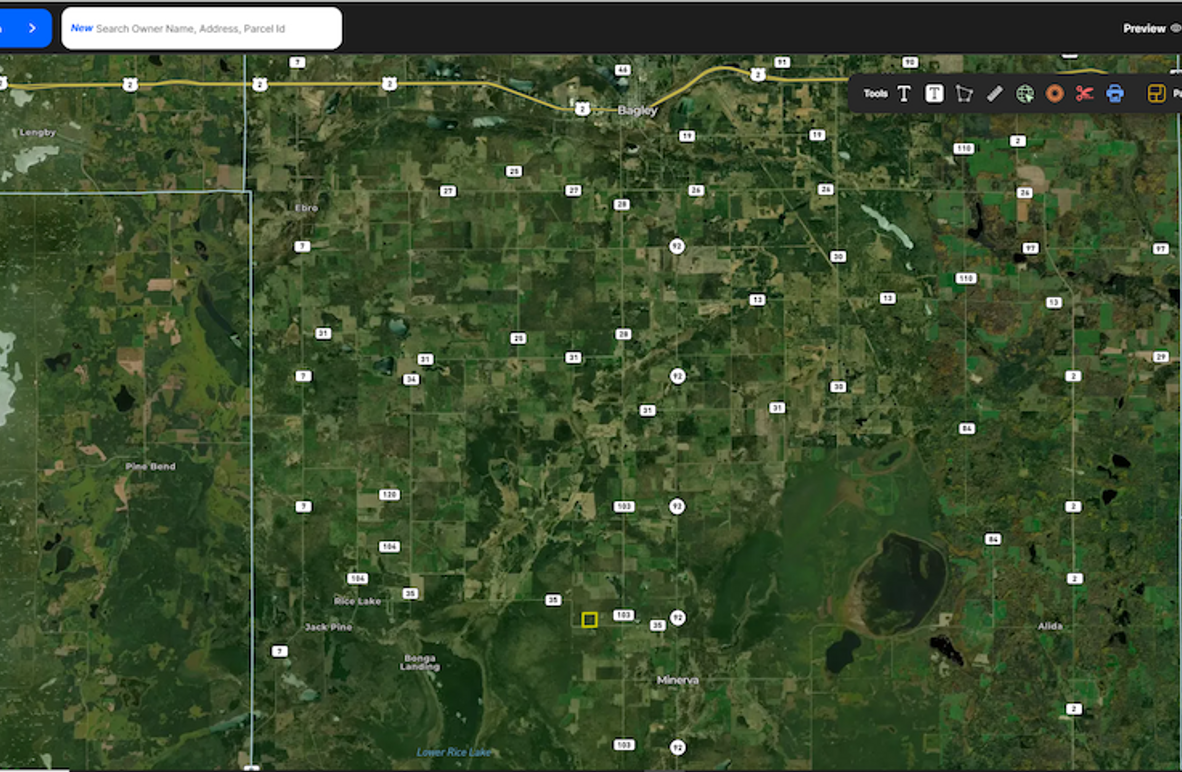Click the Bagley town label
The width and height of the screenshot is (1182, 772).
point(637,111)
